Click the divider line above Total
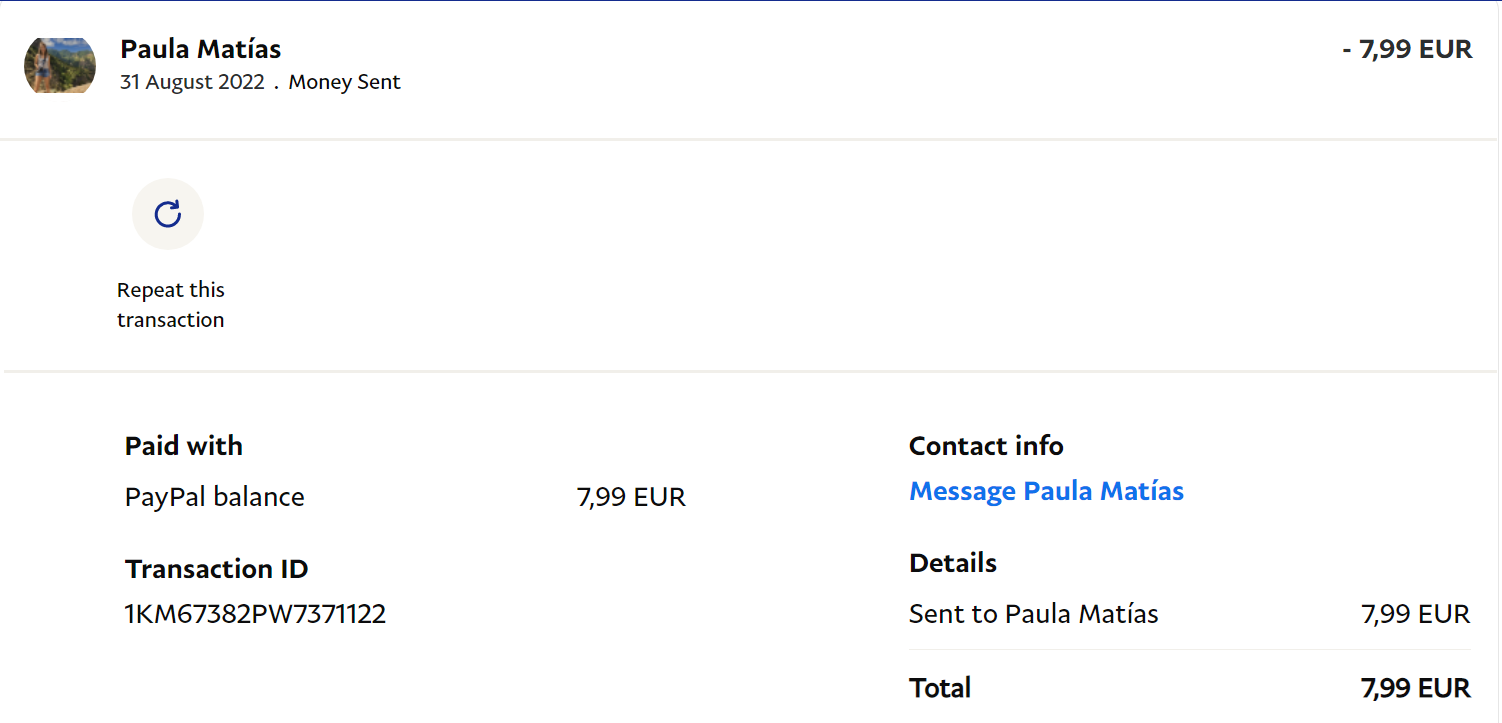This screenshot has width=1502, height=723. pos(1190,650)
